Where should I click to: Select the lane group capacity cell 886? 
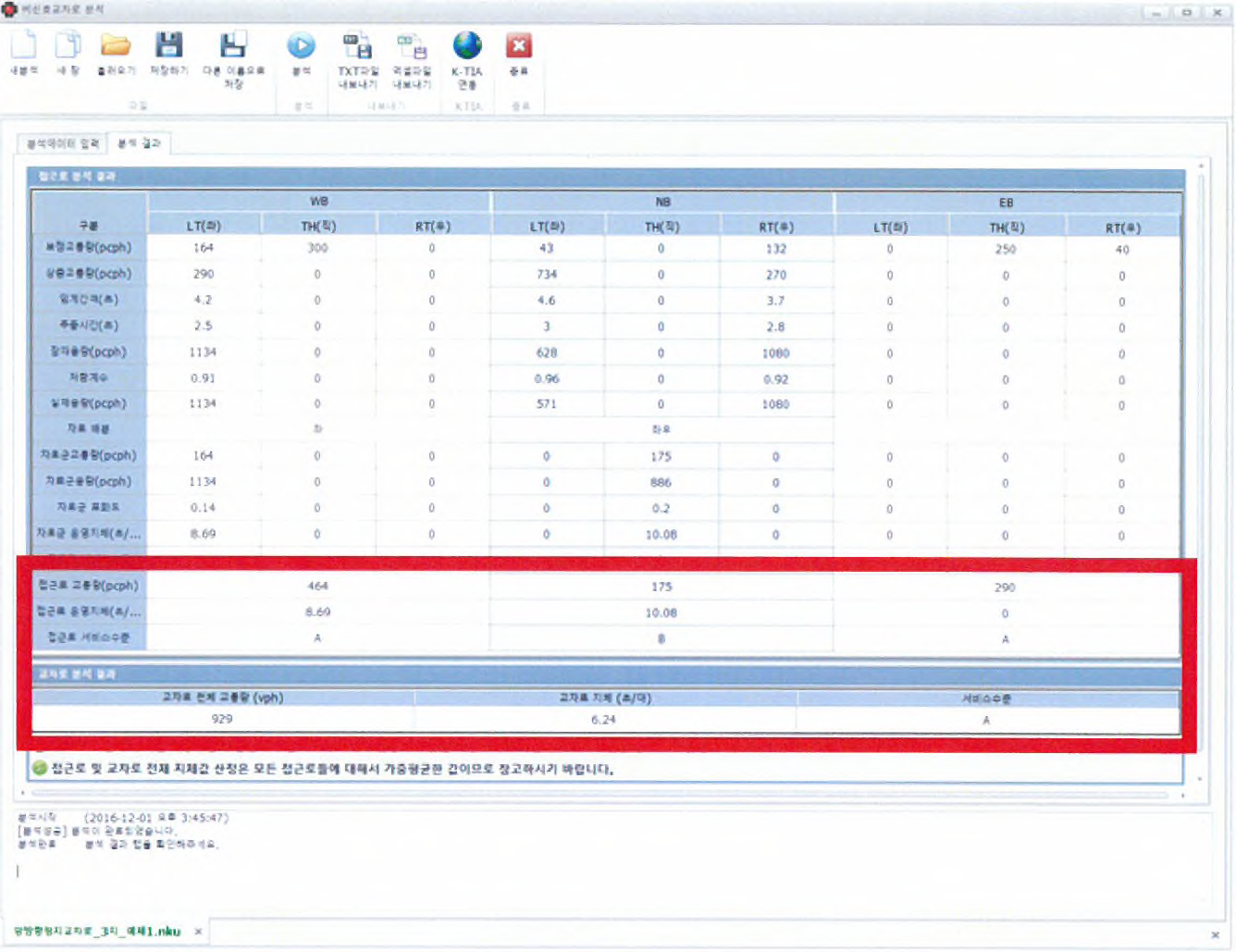[661, 482]
